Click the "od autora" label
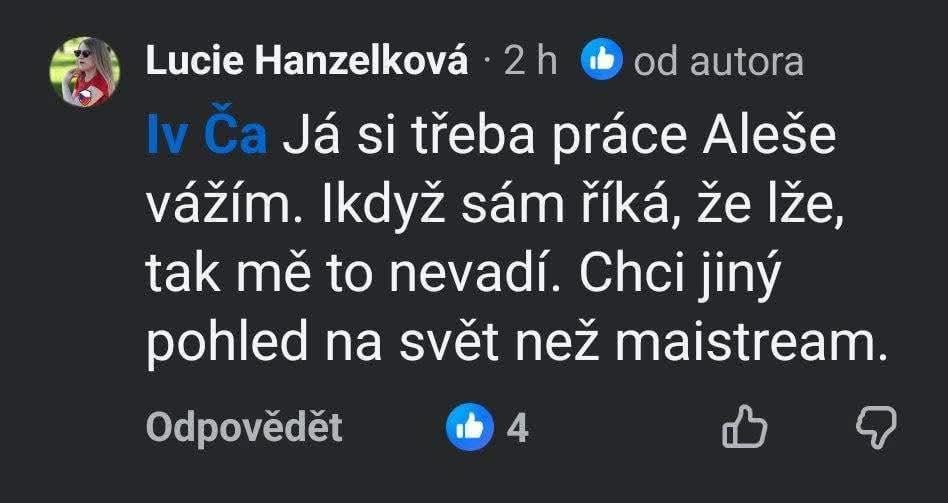Screen dimensions: 948x503 coord(718,62)
